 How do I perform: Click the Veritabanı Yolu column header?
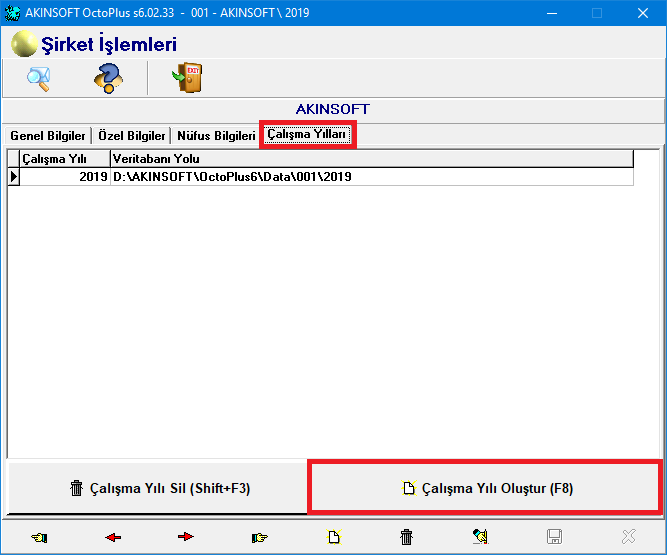tap(370, 158)
